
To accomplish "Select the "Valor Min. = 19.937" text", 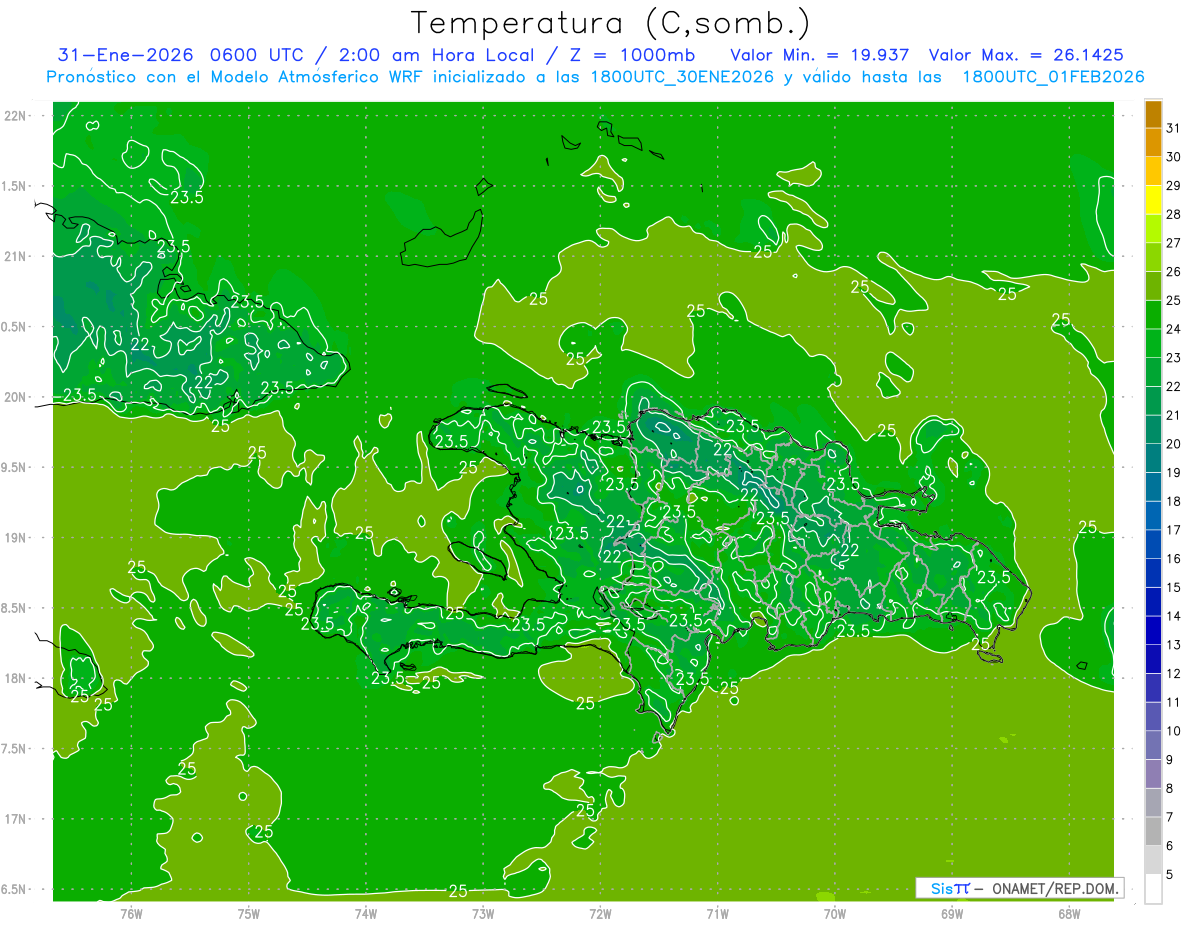I will tap(820, 55).
